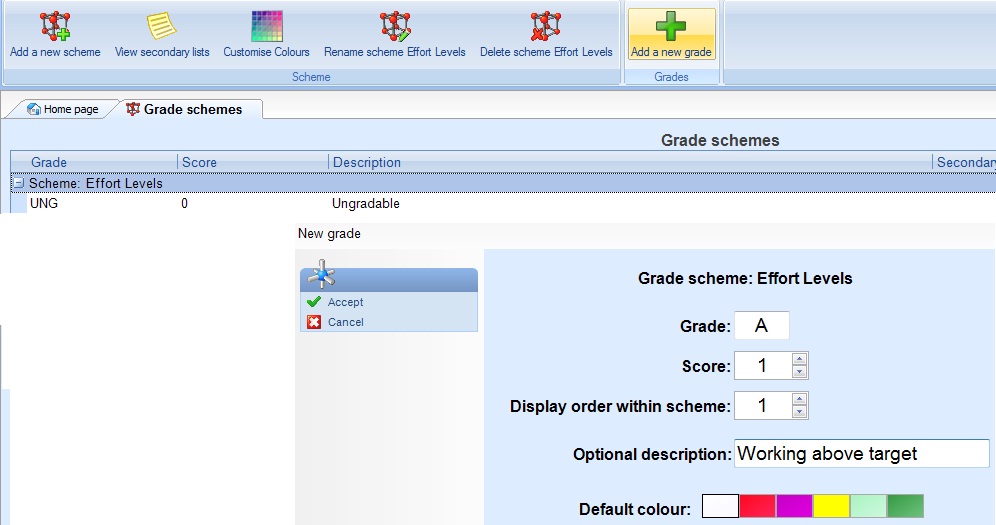Decrease Display order using down arrow
996x525 pixels.
[800, 412]
